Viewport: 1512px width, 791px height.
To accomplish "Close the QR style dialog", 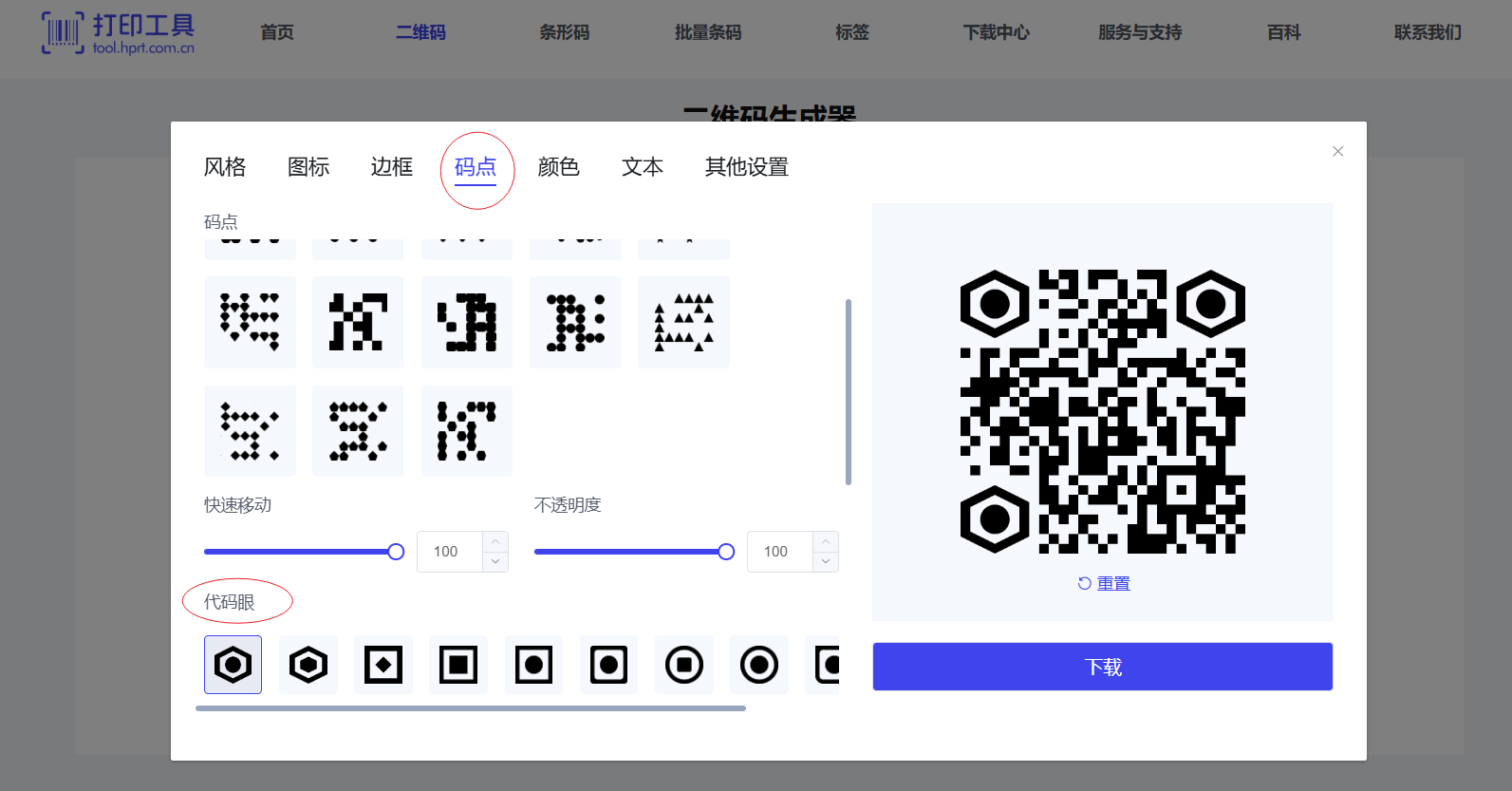I will [1337, 151].
